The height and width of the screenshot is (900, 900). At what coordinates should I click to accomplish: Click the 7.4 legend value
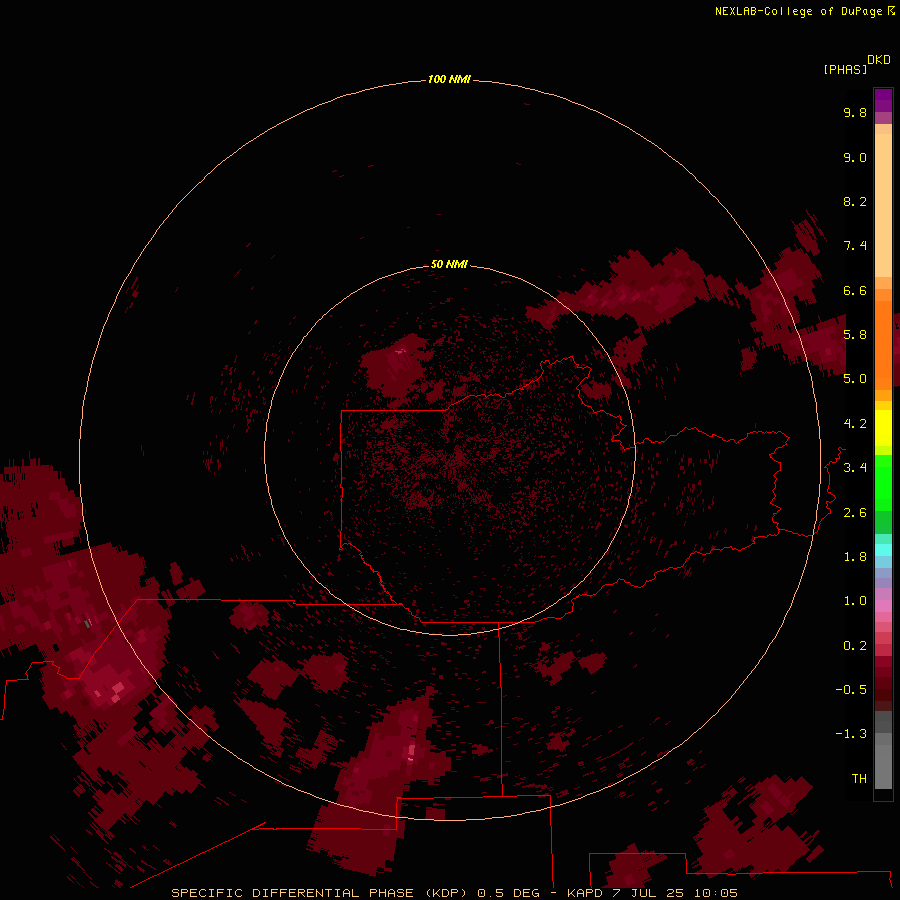pyautogui.click(x=855, y=246)
